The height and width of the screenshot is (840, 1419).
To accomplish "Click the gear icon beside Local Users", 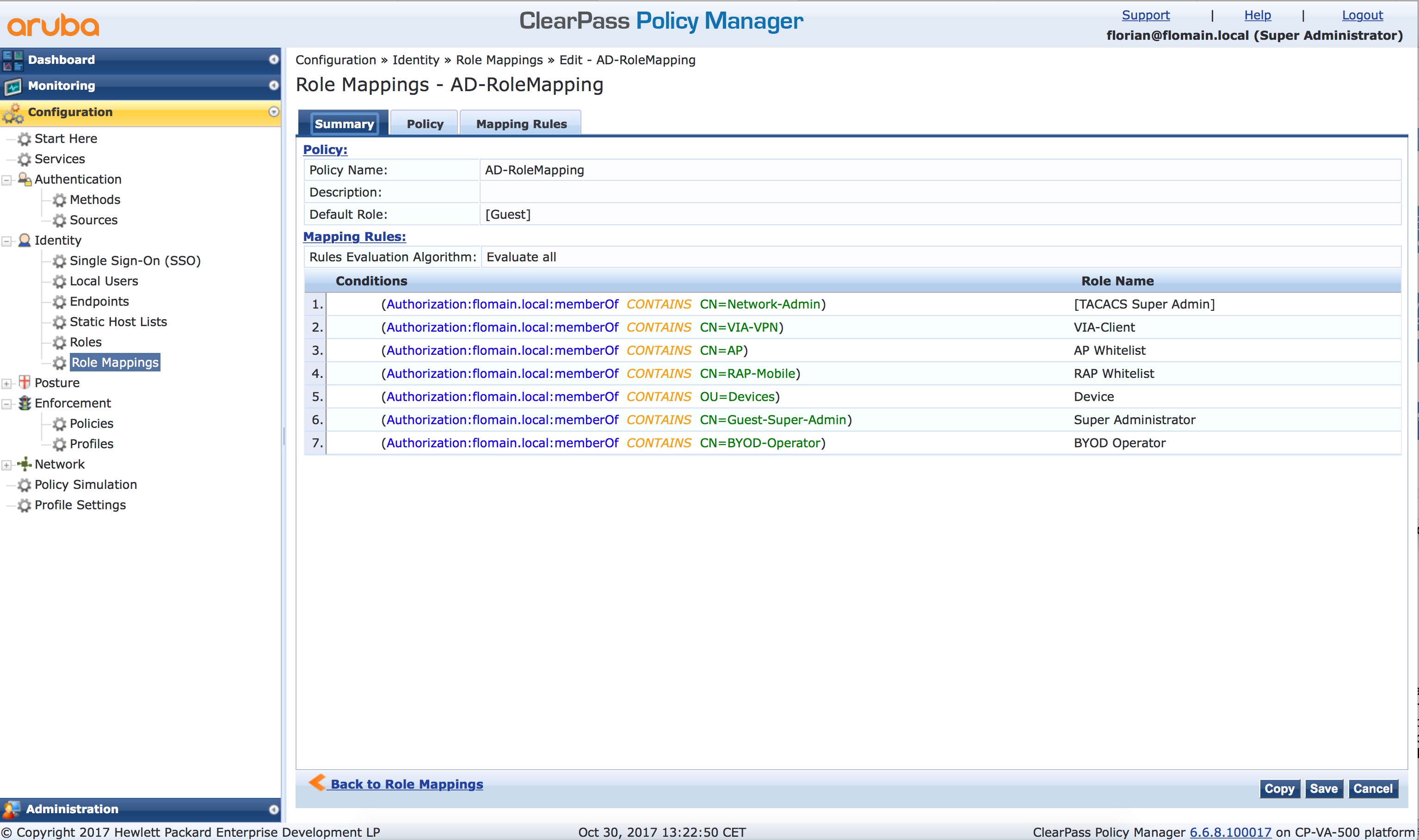I will tap(59, 281).
